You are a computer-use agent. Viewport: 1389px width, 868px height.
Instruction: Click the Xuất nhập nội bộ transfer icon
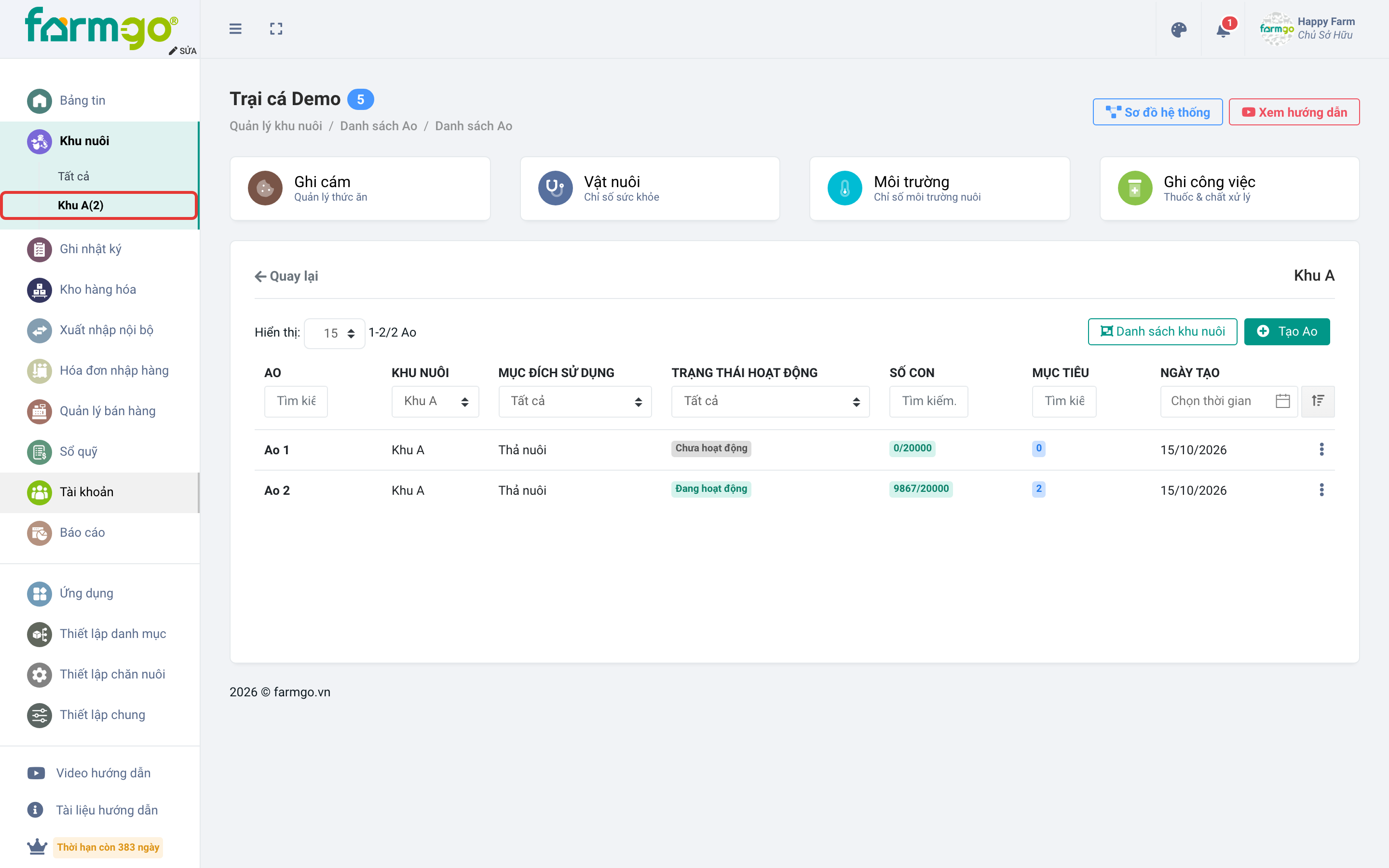click(39, 330)
